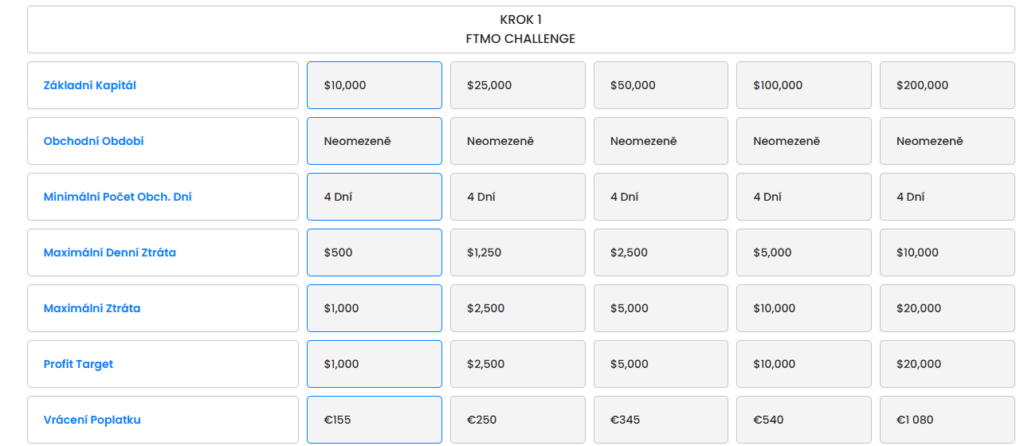Select the €1 080 fee refund cell
The height and width of the screenshot is (446, 1024).
click(947, 420)
